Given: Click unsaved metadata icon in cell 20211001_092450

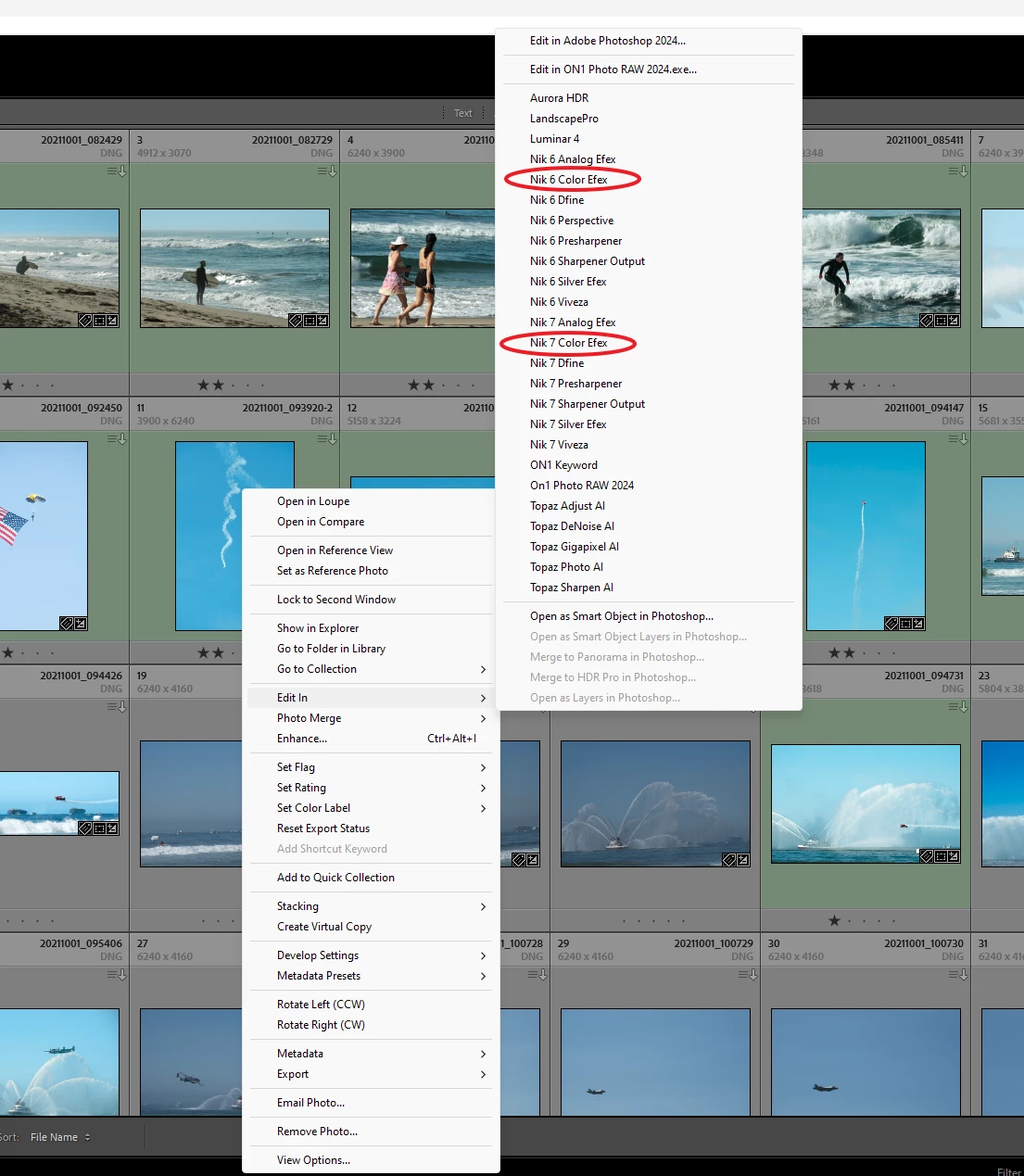Looking at the screenshot, I should pos(116,439).
